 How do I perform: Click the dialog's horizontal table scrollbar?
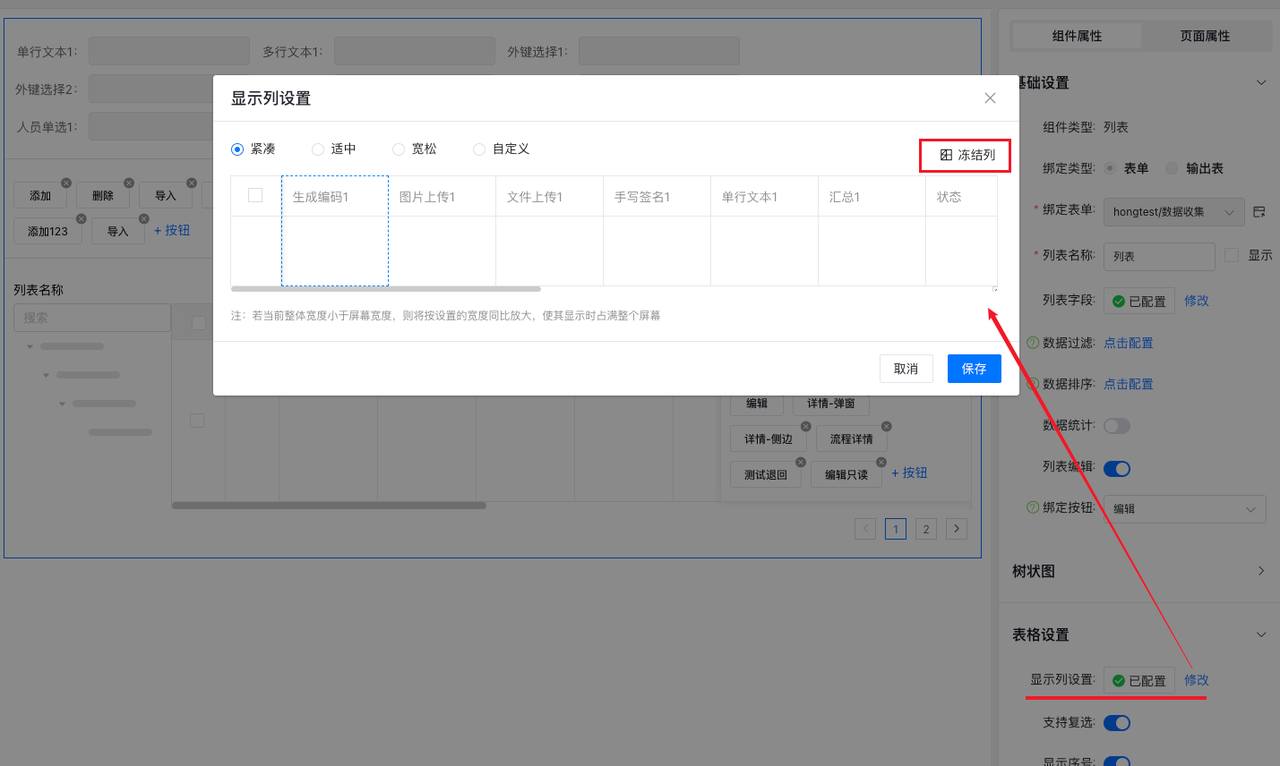pos(386,289)
